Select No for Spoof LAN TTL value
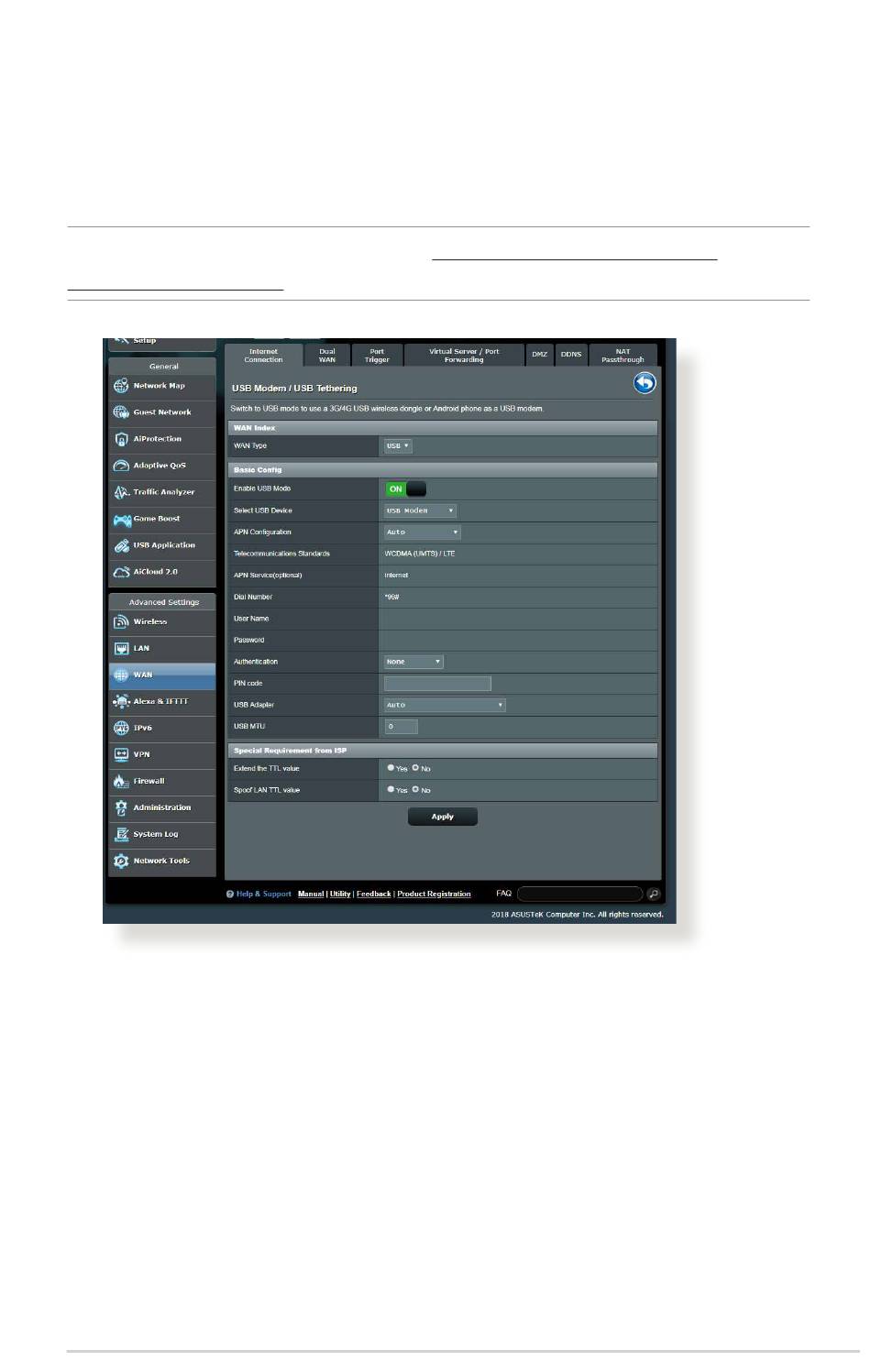Image resolution: width=871 pixels, height=1372 pixels. click(x=415, y=789)
